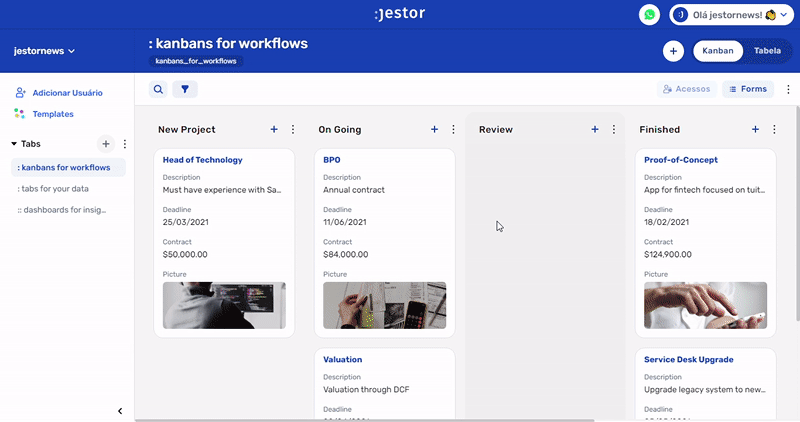Open the search magnifier tool
Image resolution: width=800 pixels, height=422 pixels.
158,89
